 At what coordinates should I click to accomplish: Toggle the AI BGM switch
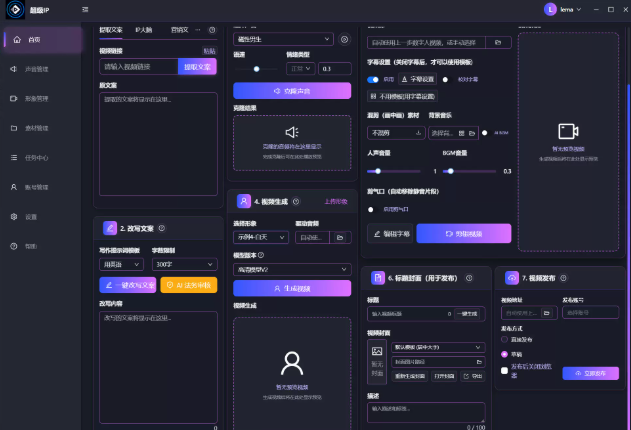point(485,133)
